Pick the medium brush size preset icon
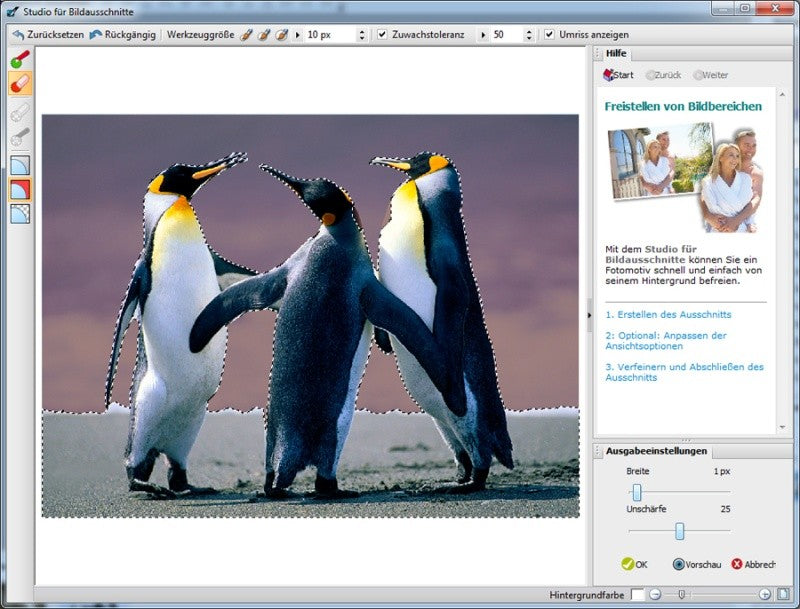The height and width of the screenshot is (609, 800). [x=264, y=35]
